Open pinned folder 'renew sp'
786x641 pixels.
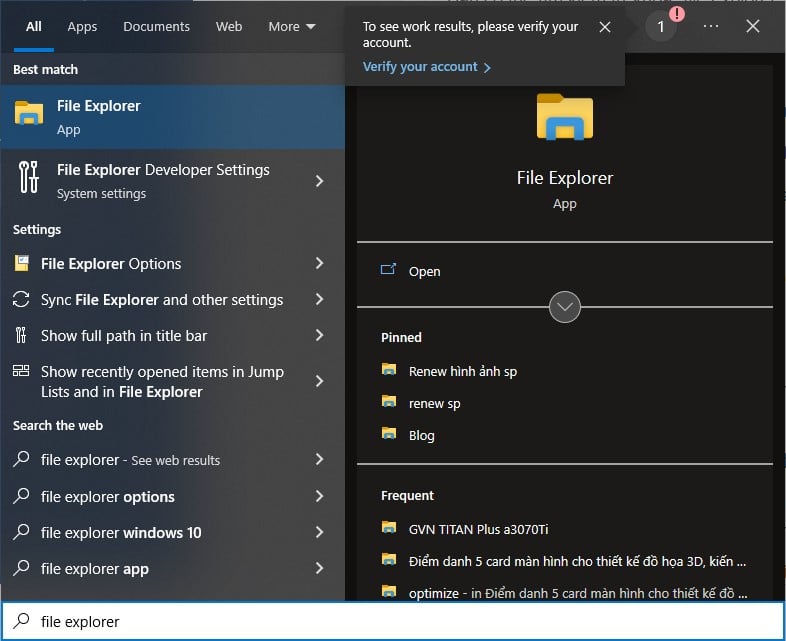434,403
